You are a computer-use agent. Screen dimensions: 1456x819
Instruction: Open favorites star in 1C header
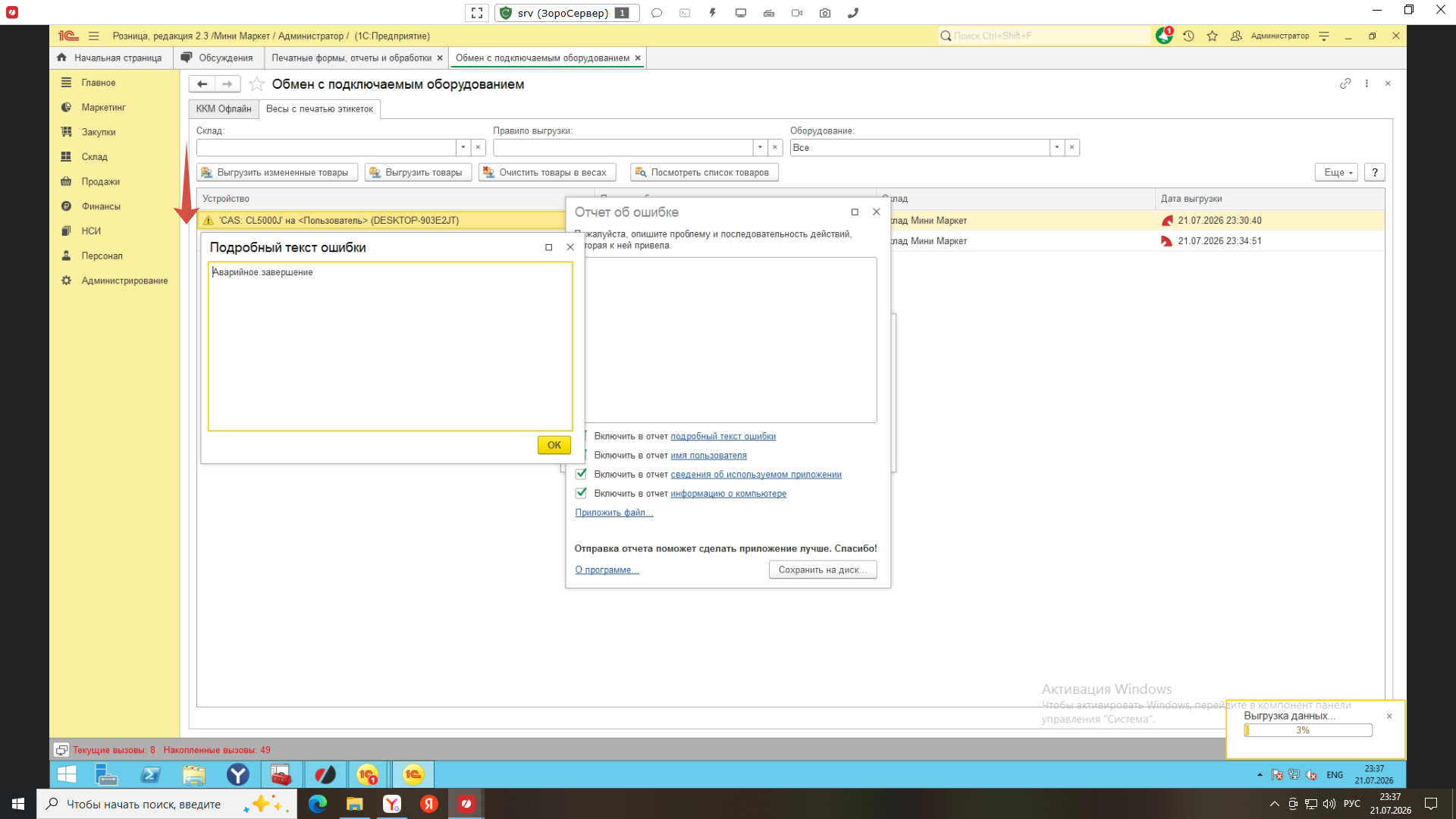(1213, 36)
